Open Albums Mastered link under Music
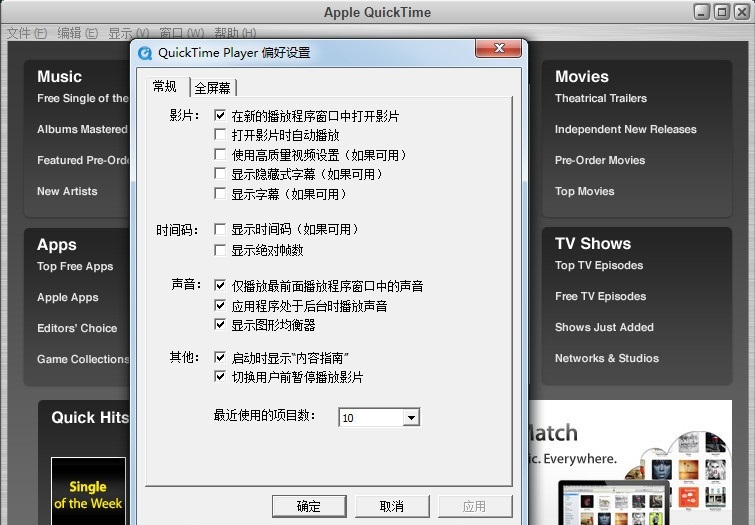This screenshot has width=755, height=525. 82,129
